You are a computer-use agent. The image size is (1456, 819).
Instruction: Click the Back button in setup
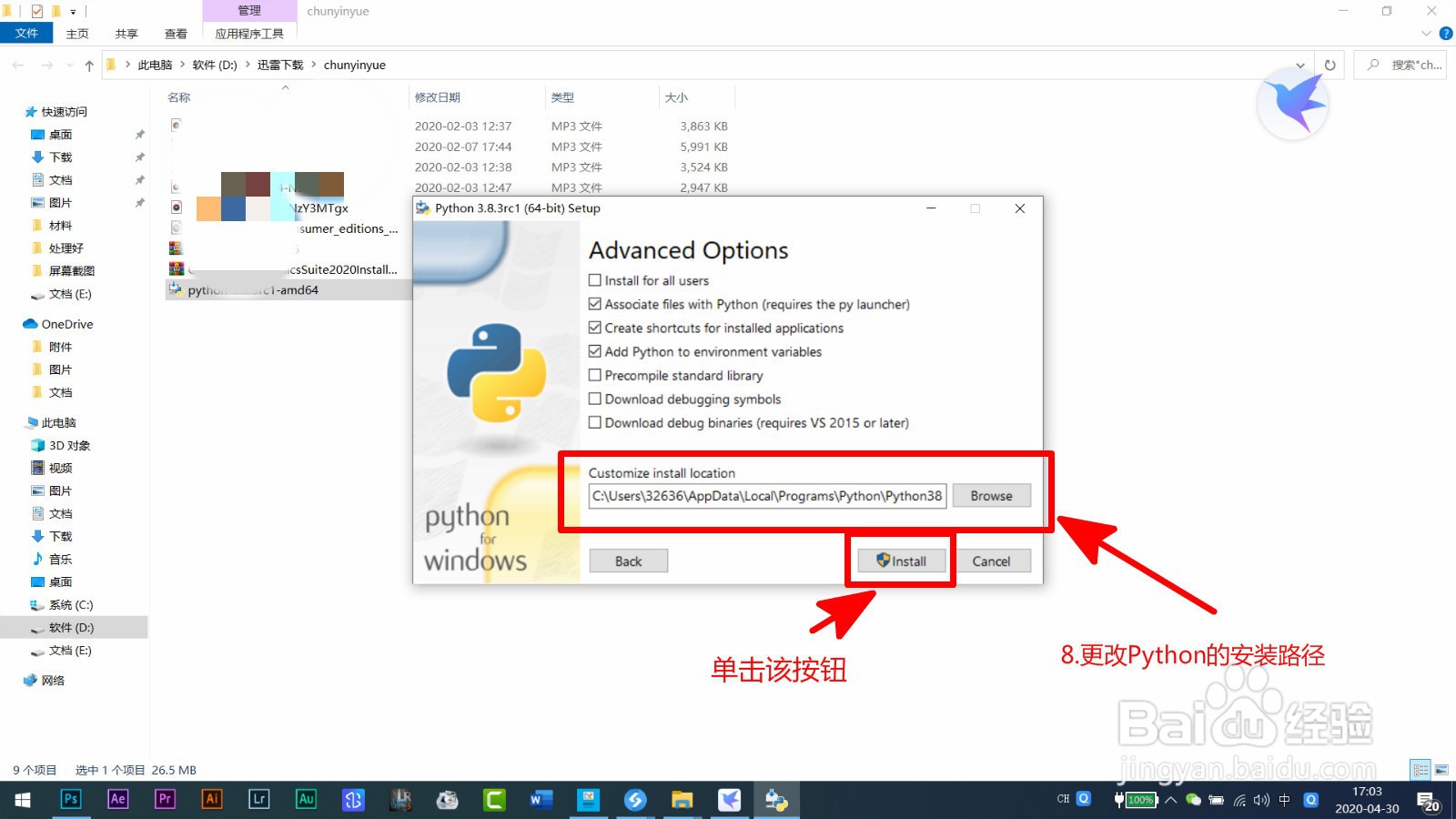pyautogui.click(x=628, y=561)
